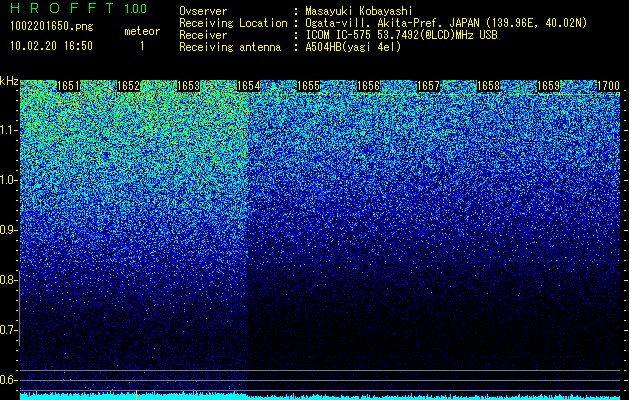Click the kHz axis unit label
This screenshot has height=400, width=629.
(9, 81)
